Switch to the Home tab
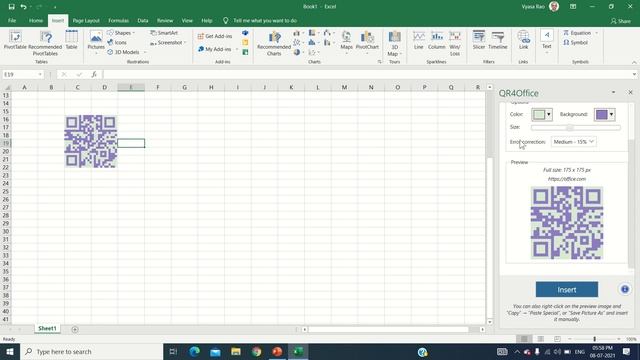 tap(36, 20)
